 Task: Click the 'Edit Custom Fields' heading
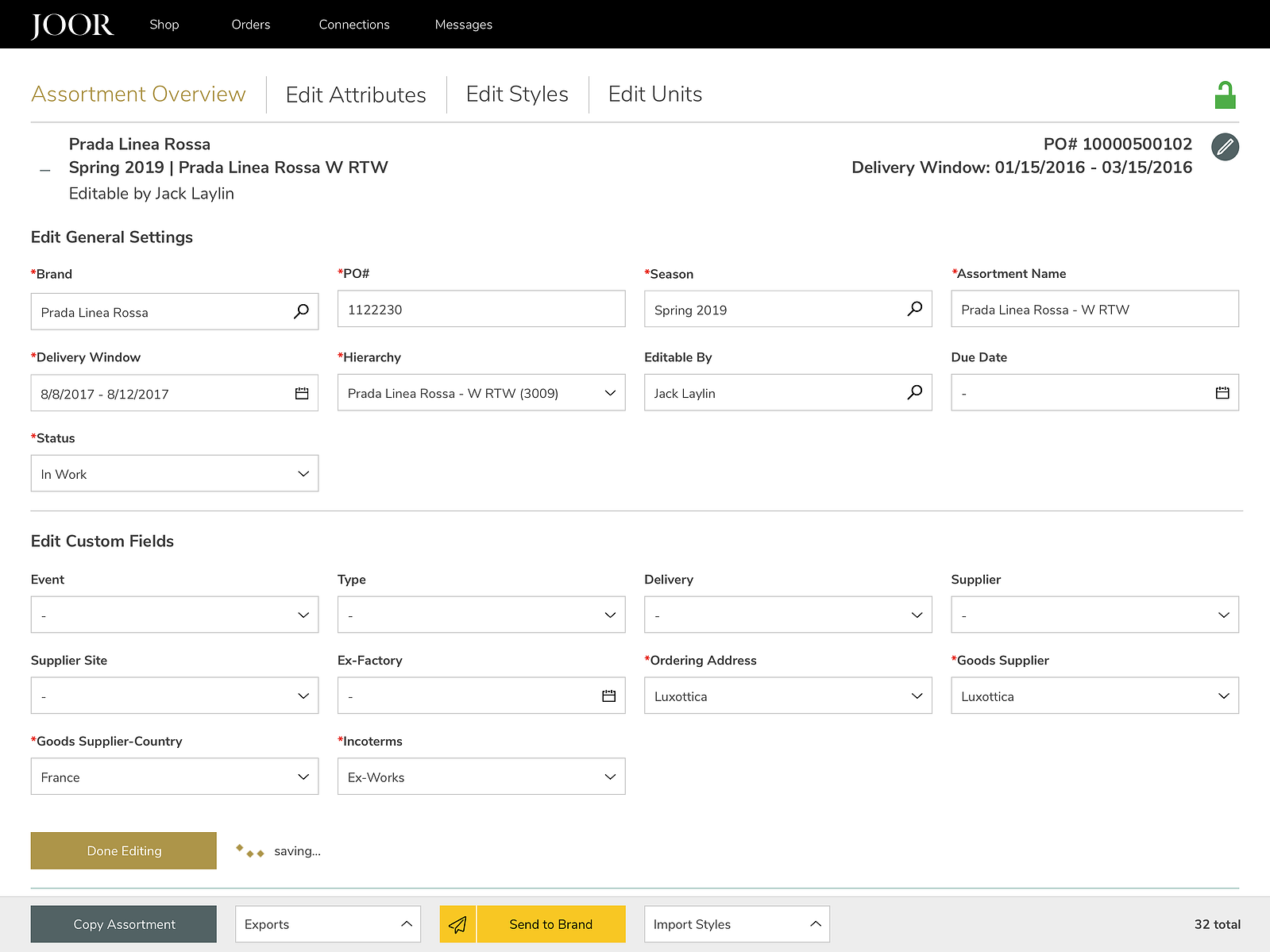[102, 542]
